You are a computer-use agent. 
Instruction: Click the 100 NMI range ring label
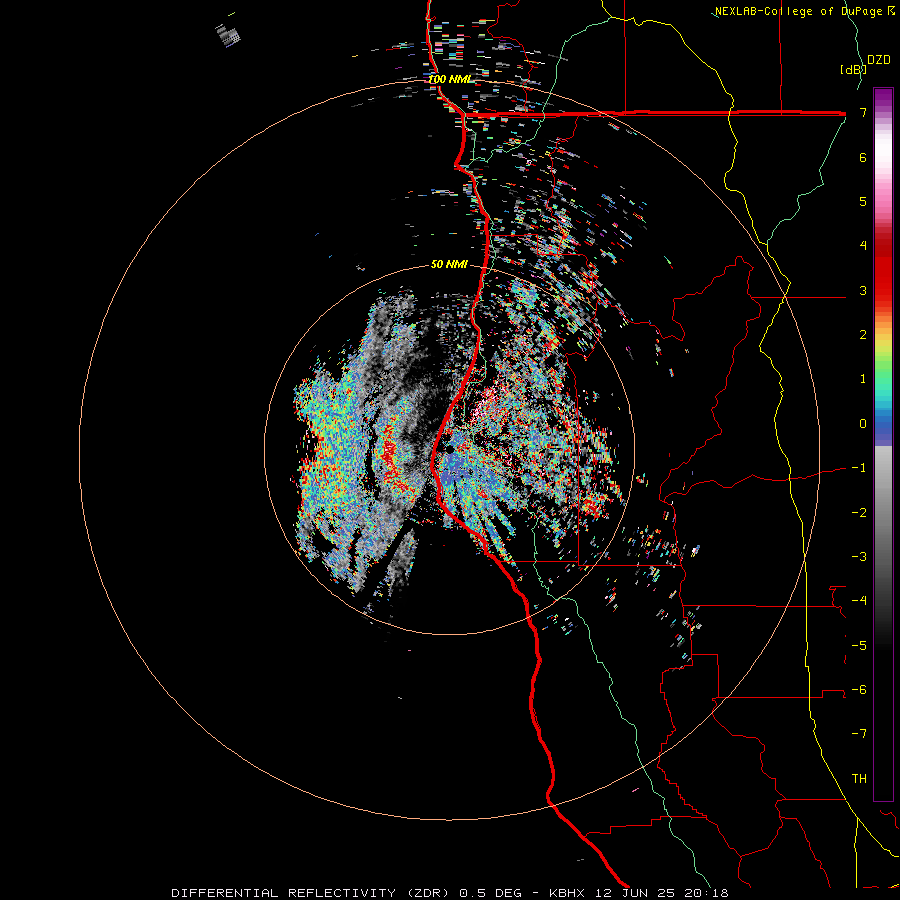click(449, 79)
